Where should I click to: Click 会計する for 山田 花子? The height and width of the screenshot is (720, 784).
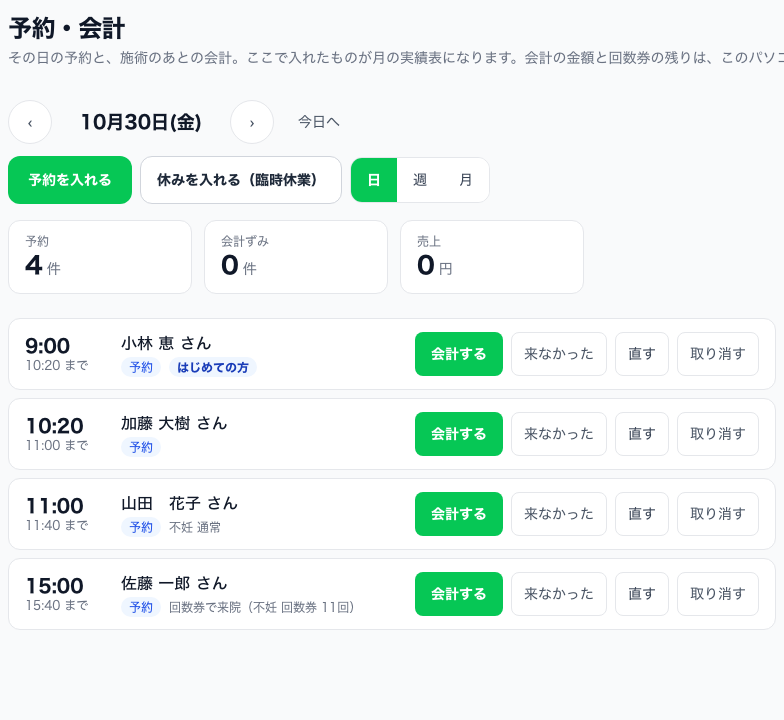(x=459, y=514)
